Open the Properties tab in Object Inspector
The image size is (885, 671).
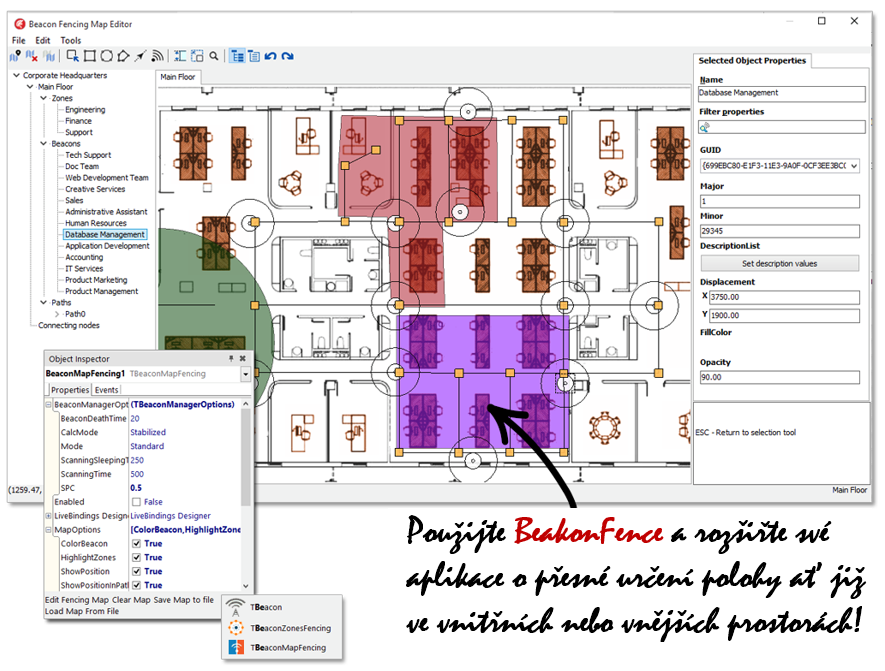tap(70, 389)
